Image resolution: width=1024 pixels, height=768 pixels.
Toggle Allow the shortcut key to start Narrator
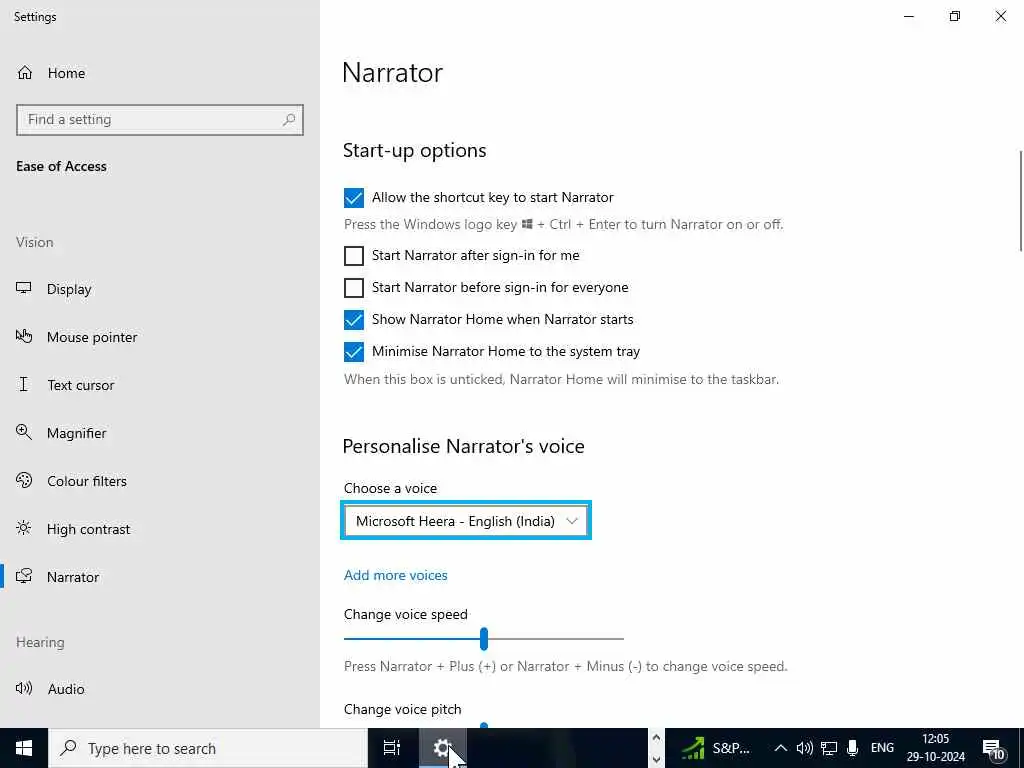pos(354,197)
